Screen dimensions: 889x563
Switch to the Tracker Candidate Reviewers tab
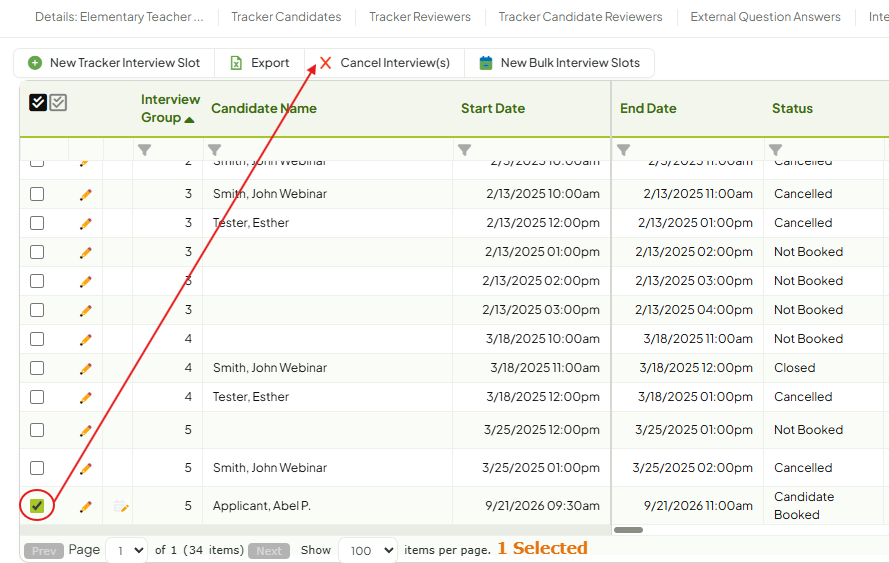point(581,17)
